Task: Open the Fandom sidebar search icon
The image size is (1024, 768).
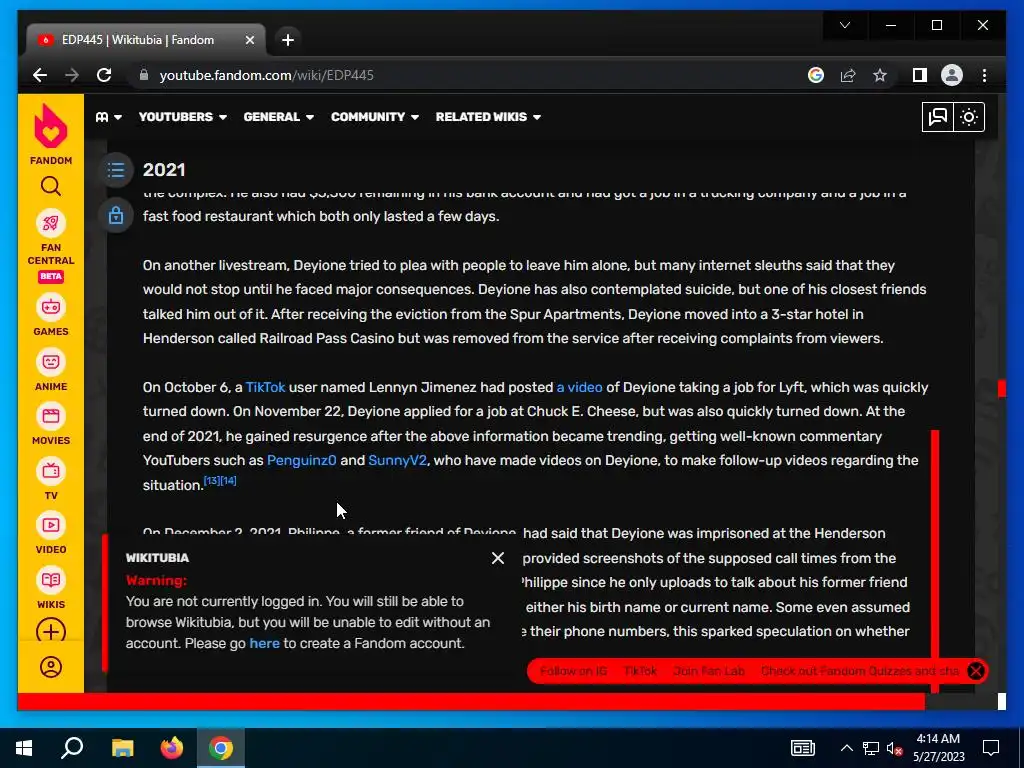Action: 51,187
